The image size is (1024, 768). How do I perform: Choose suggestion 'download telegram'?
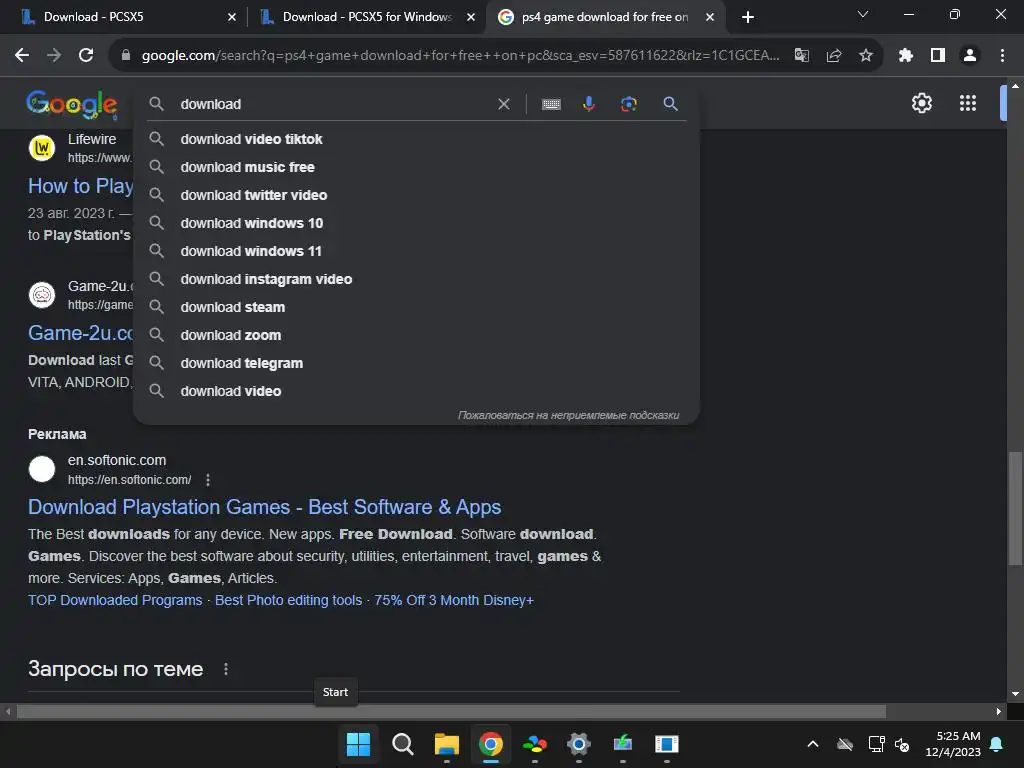pos(416,363)
